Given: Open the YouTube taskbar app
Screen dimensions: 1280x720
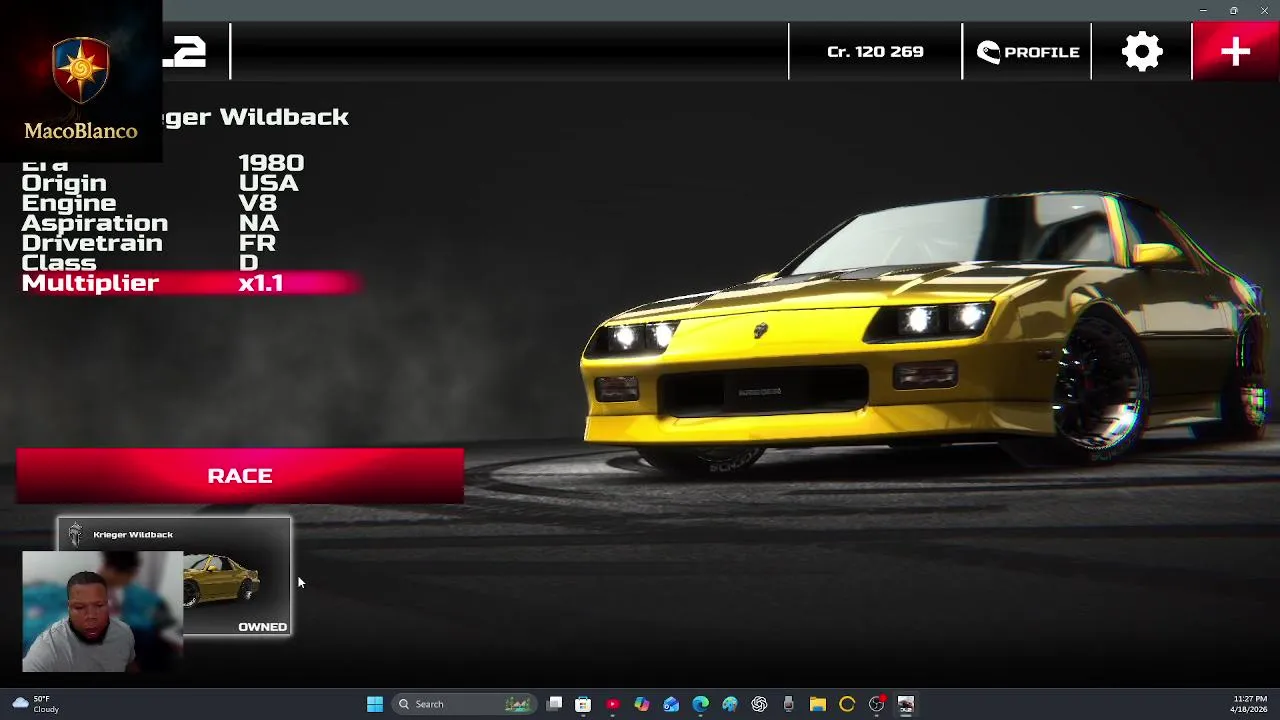Looking at the screenshot, I should [x=612, y=704].
